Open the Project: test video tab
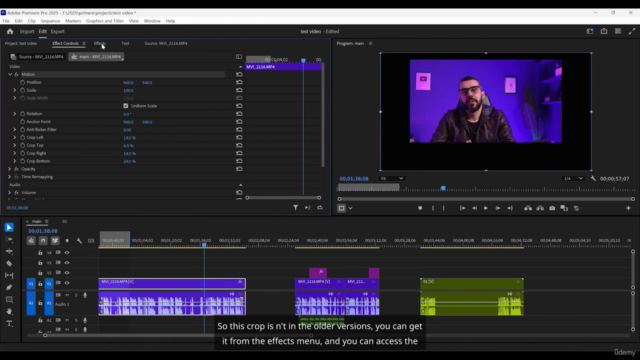The height and width of the screenshot is (360, 640). (x=21, y=43)
